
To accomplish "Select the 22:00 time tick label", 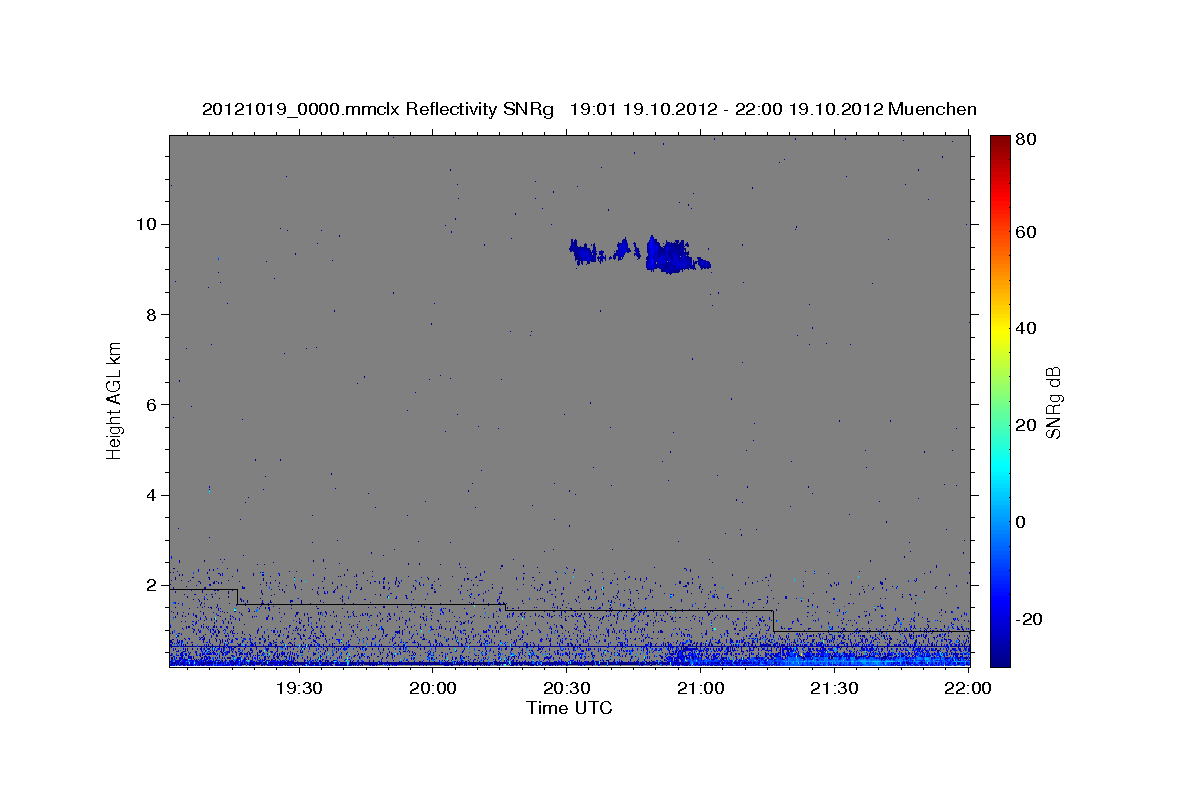I will tap(969, 689).
